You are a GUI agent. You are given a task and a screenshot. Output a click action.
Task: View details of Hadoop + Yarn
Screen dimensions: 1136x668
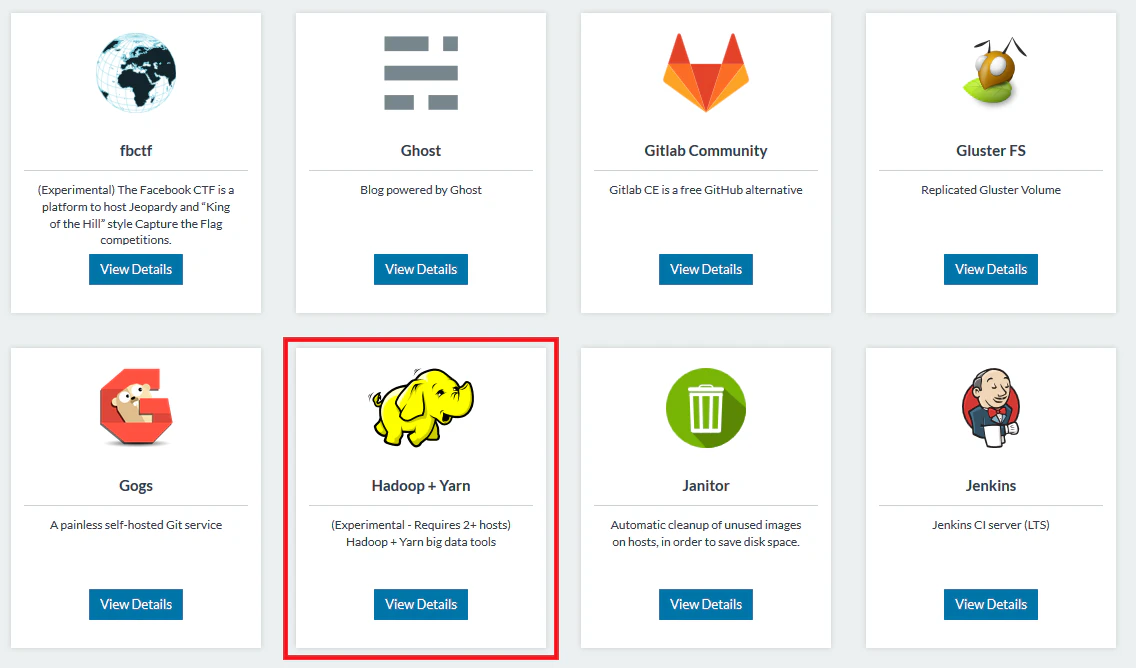tap(421, 604)
